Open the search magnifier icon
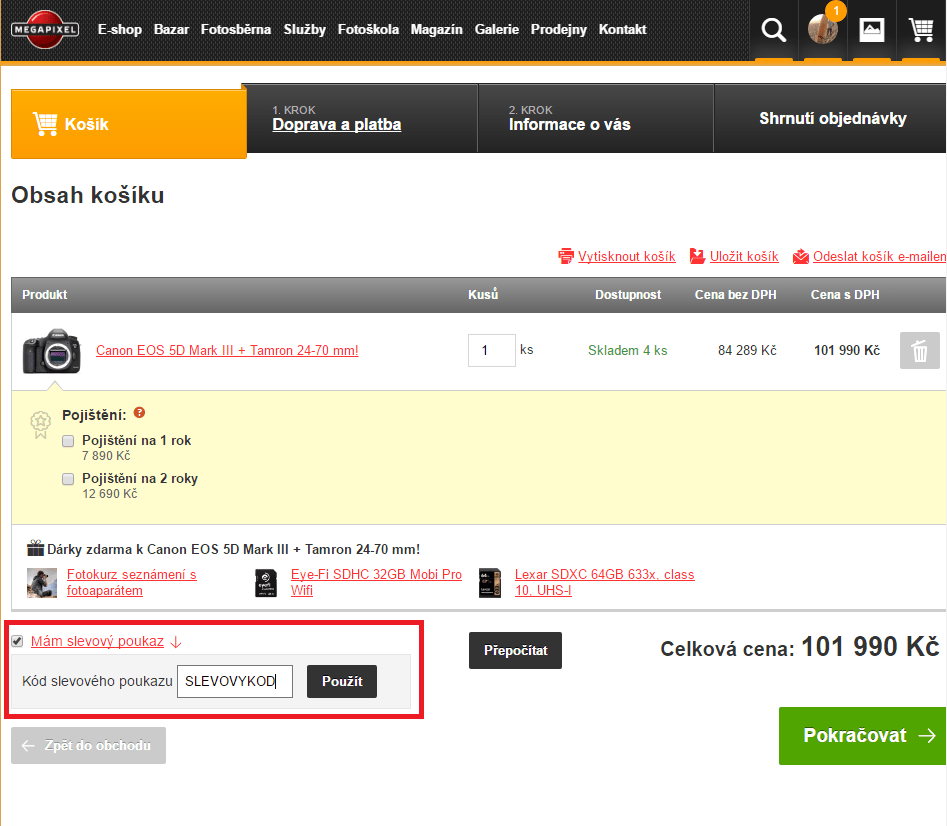 [x=774, y=30]
